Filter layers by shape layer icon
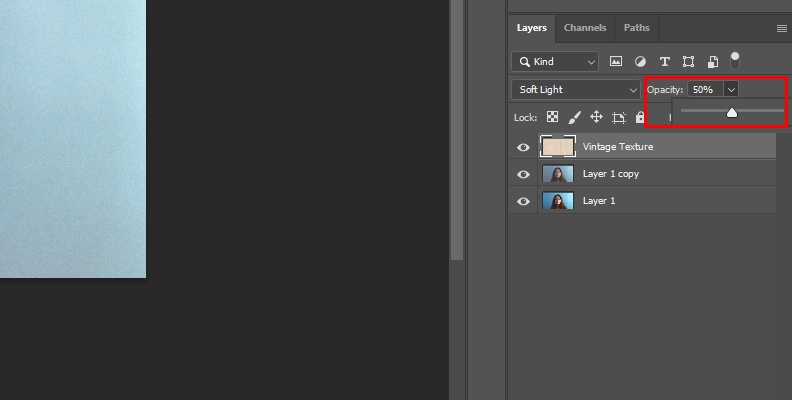The height and width of the screenshot is (400, 792). click(x=688, y=62)
